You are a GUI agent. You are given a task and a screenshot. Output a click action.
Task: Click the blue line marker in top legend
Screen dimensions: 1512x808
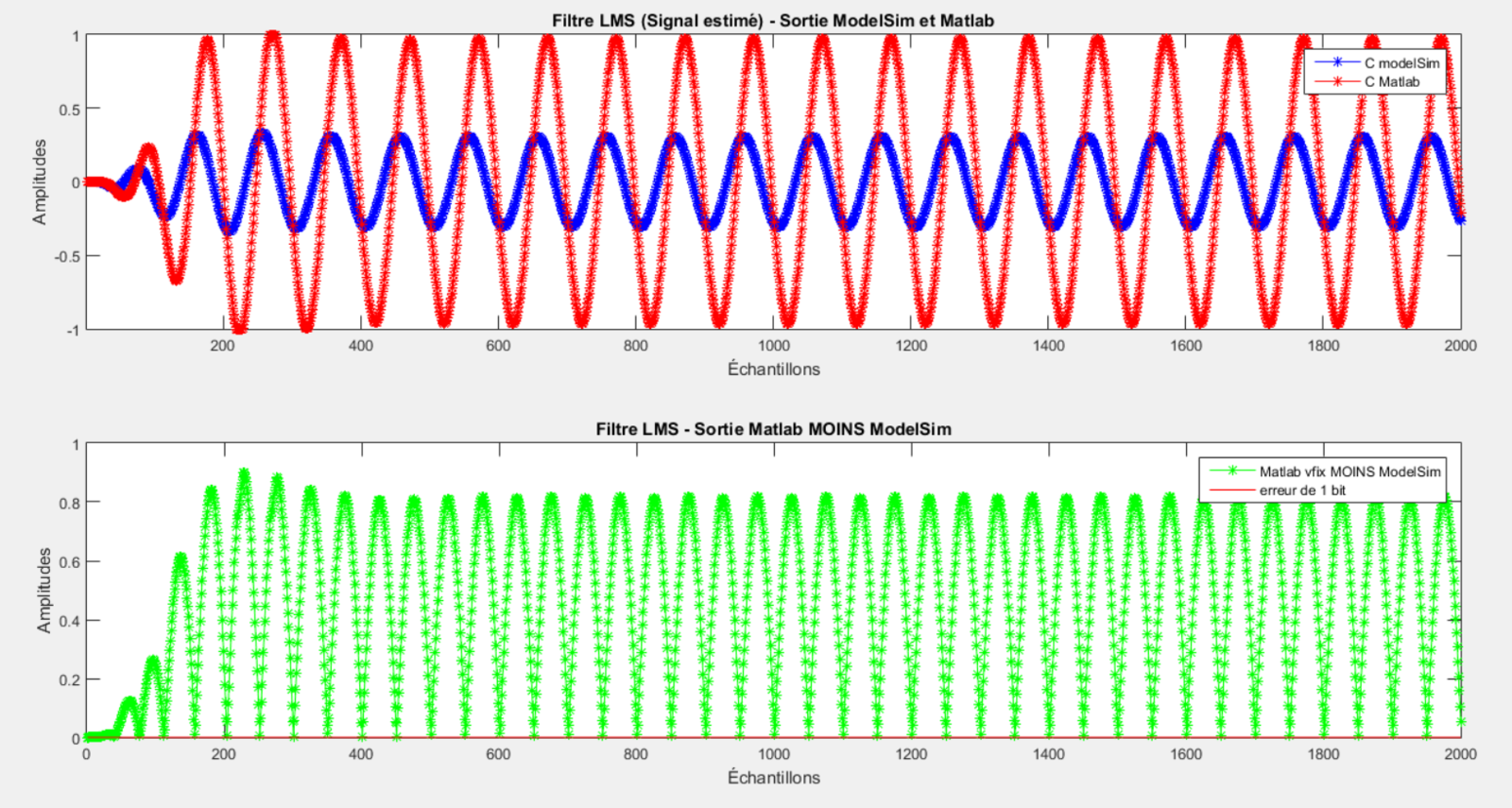point(1337,62)
